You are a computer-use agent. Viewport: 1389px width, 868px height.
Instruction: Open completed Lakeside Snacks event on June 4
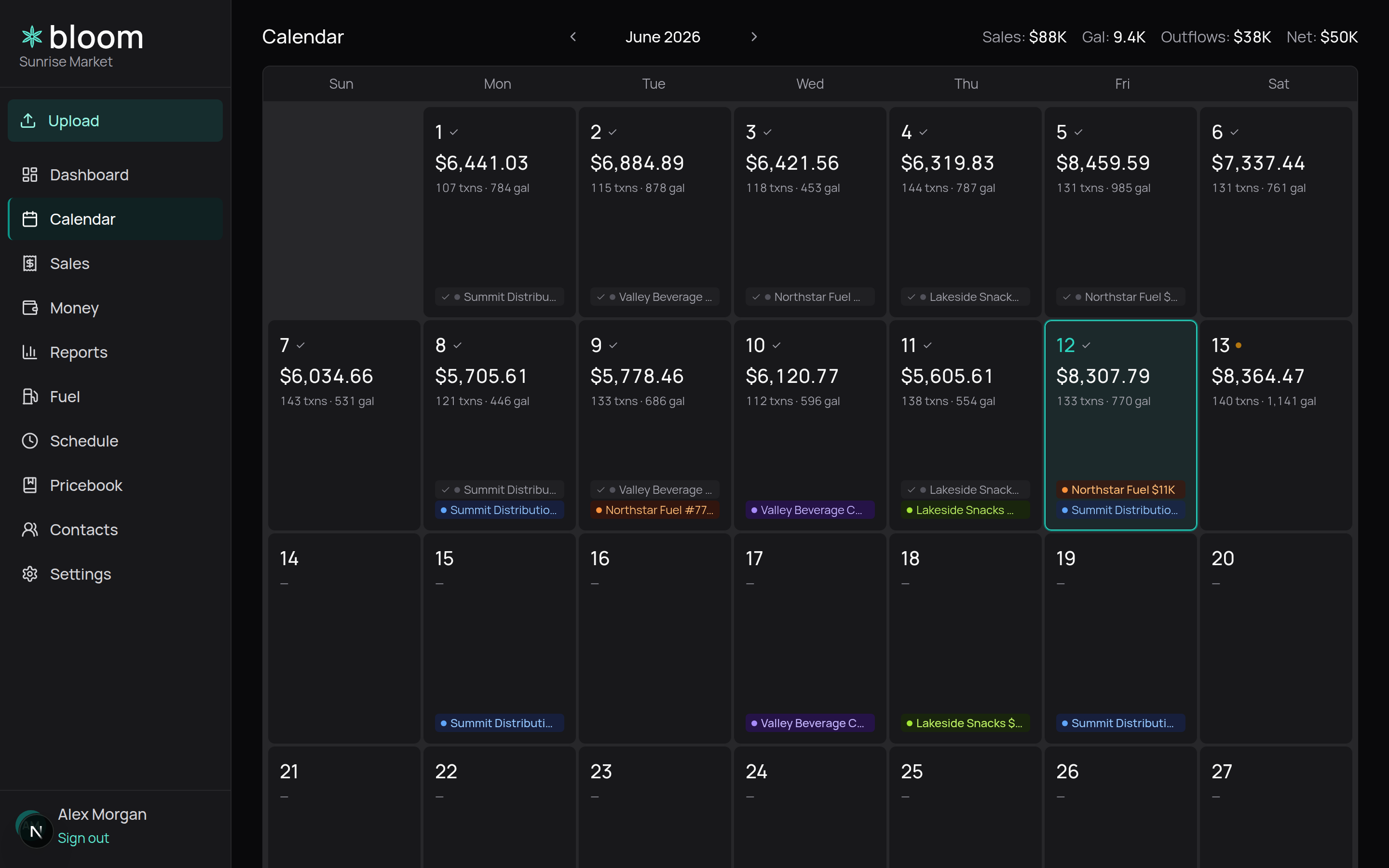point(966,297)
